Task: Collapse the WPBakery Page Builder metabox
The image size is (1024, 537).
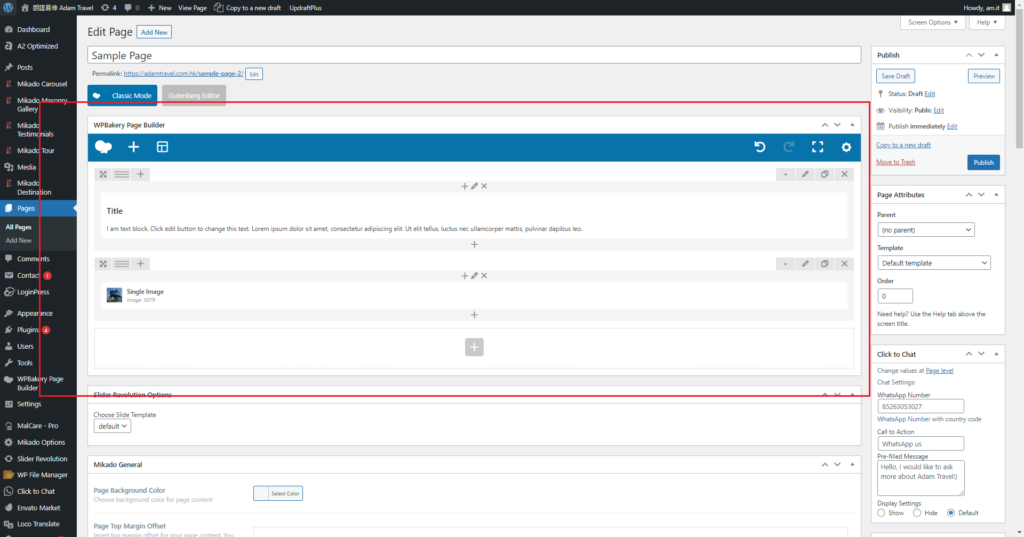Action: [852, 125]
